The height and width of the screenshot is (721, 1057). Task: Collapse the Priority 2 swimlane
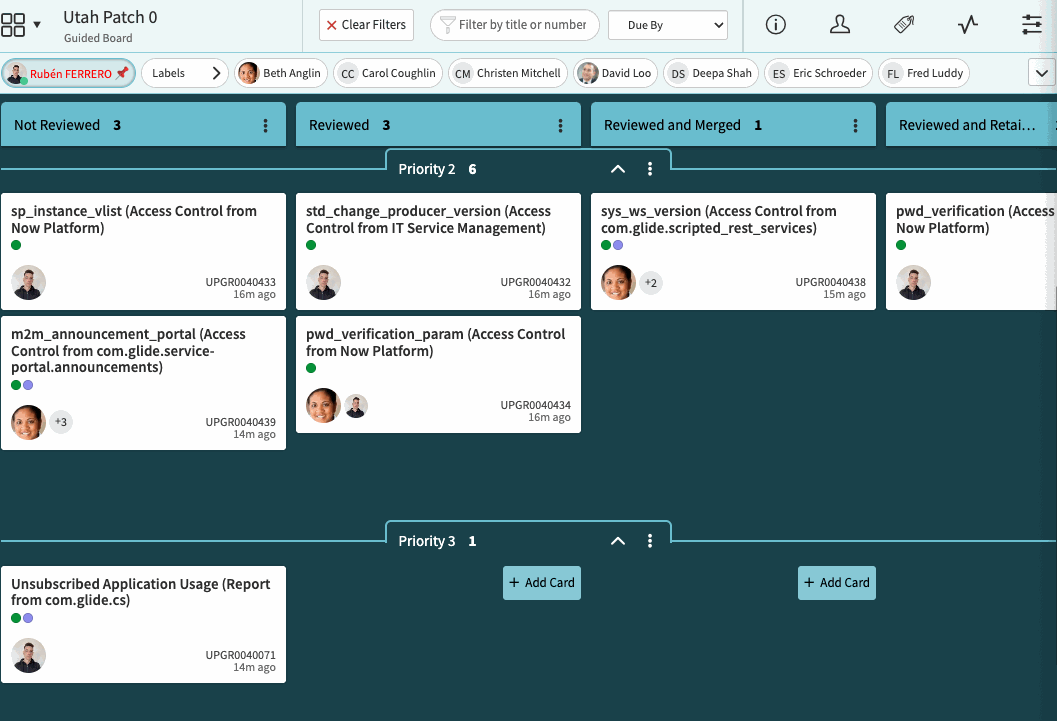pos(617,169)
